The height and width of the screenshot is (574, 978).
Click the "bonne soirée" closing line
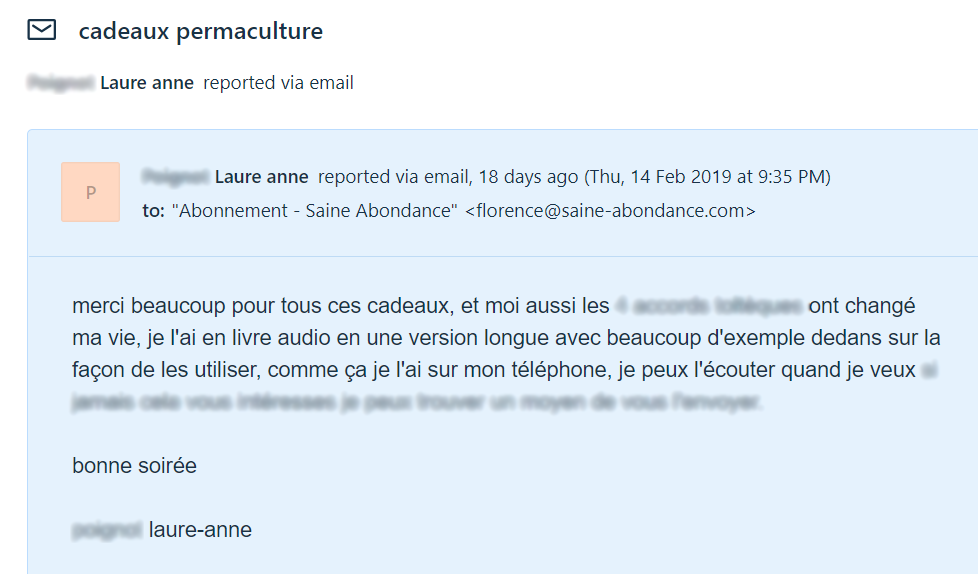click(134, 465)
